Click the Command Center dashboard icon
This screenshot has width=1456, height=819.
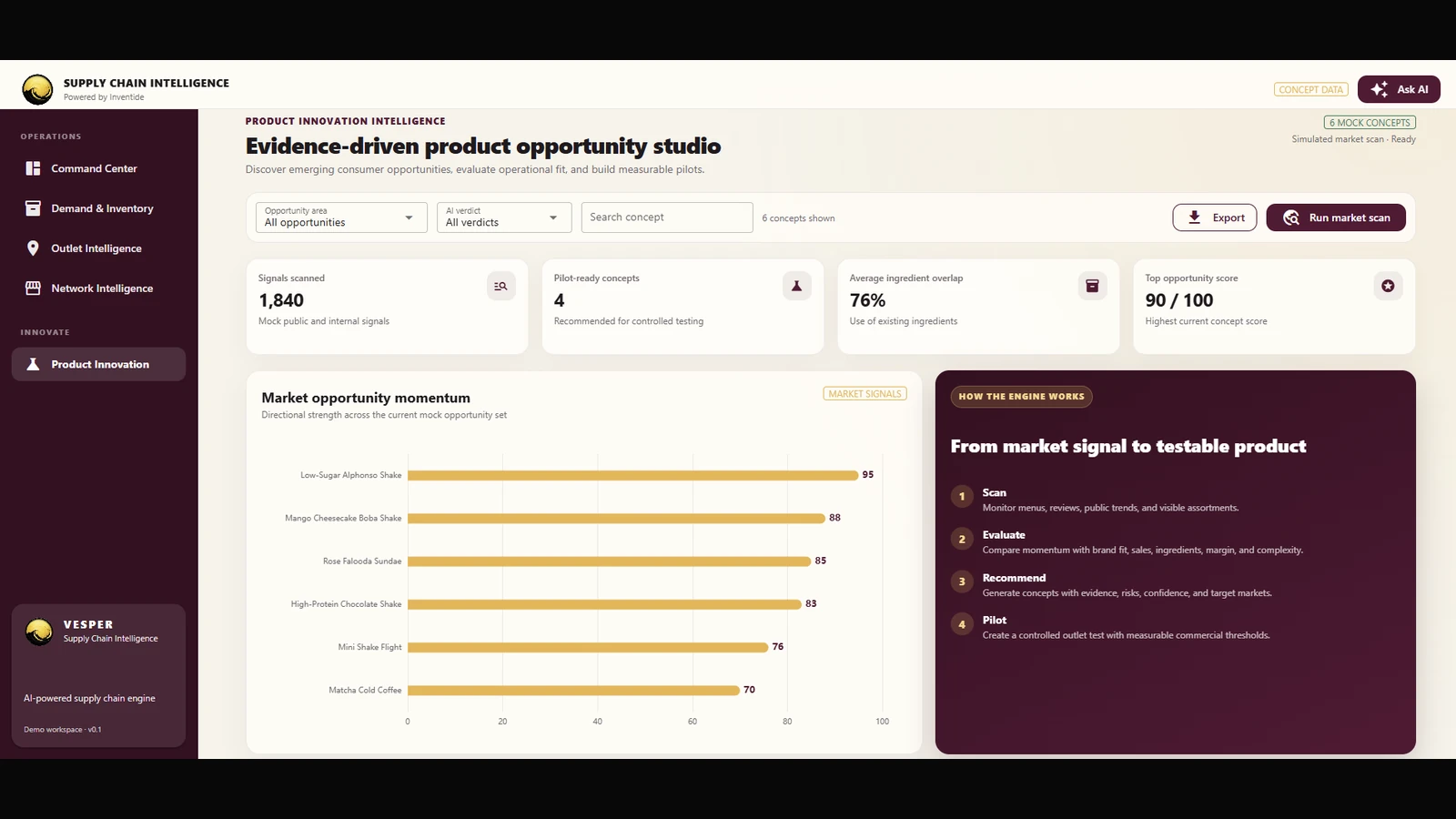coord(33,168)
